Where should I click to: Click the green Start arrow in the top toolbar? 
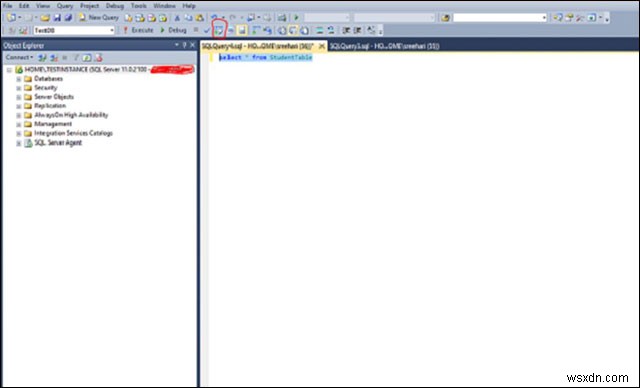click(296, 18)
